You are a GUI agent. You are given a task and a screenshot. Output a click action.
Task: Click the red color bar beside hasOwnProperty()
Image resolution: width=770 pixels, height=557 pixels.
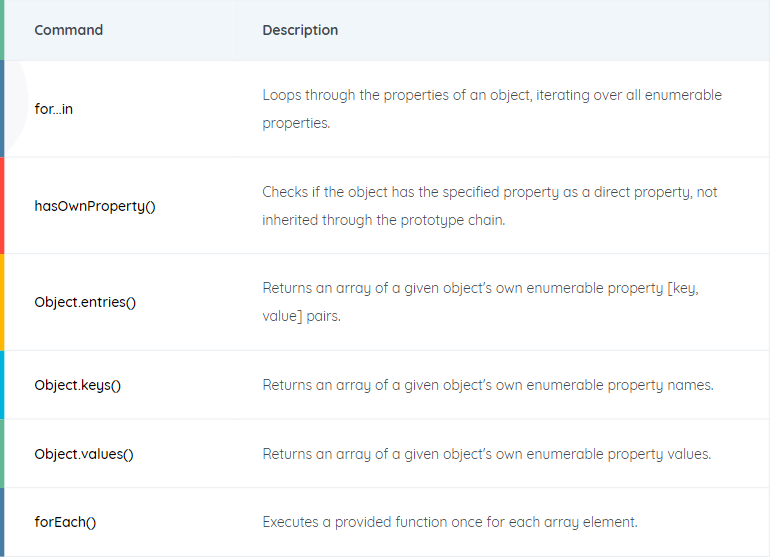[2, 206]
